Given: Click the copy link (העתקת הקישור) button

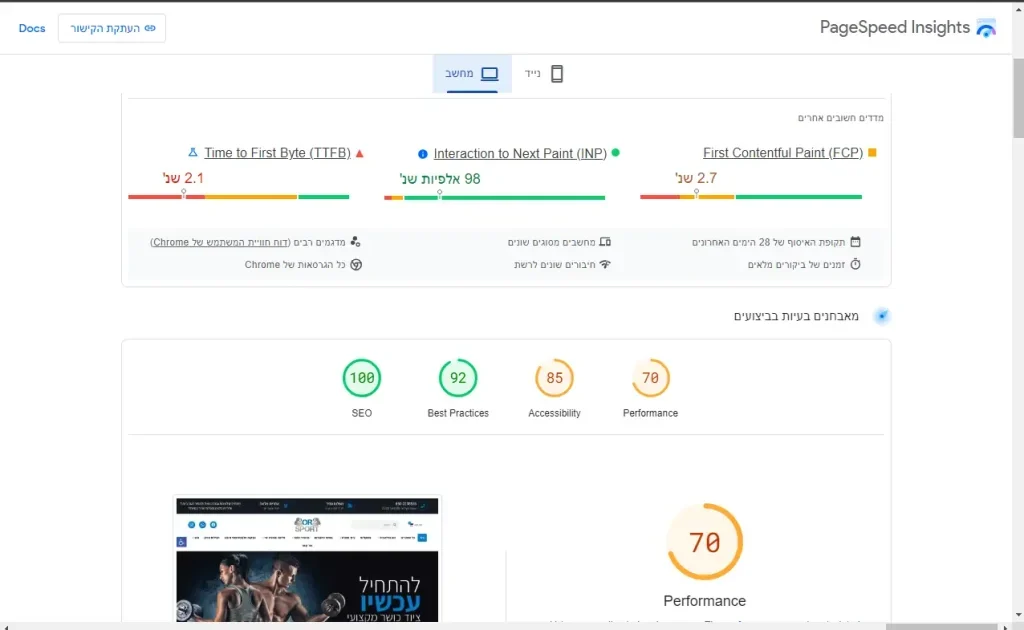Looking at the screenshot, I should click(112, 28).
